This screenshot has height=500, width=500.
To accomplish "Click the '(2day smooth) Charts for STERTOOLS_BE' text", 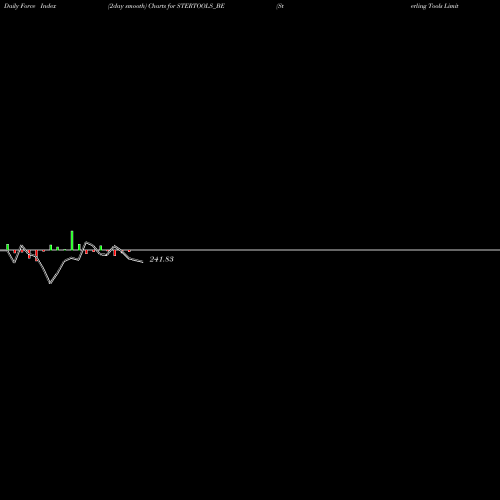I will click(x=166, y=6).
